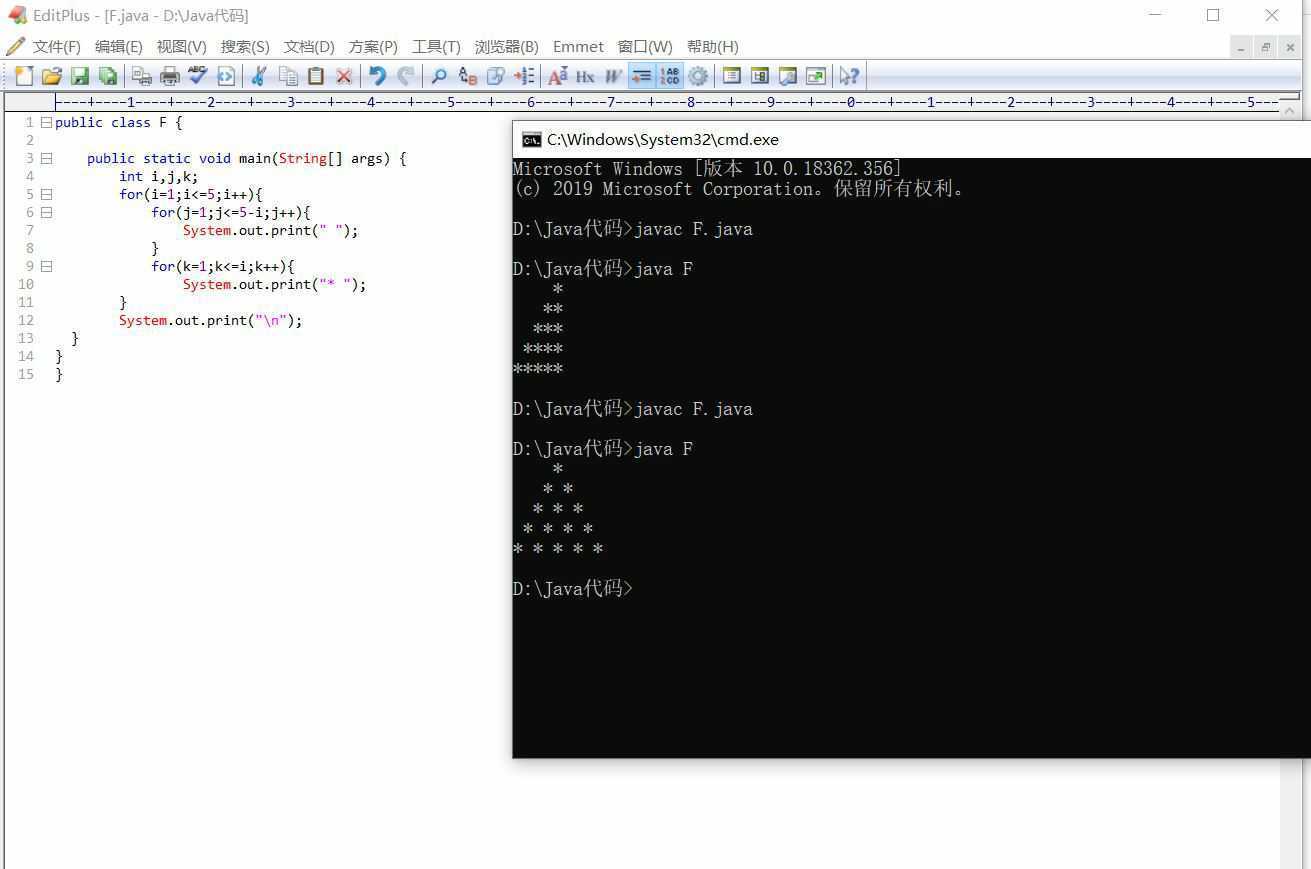Open the 浏览器(B) menu

506,47
